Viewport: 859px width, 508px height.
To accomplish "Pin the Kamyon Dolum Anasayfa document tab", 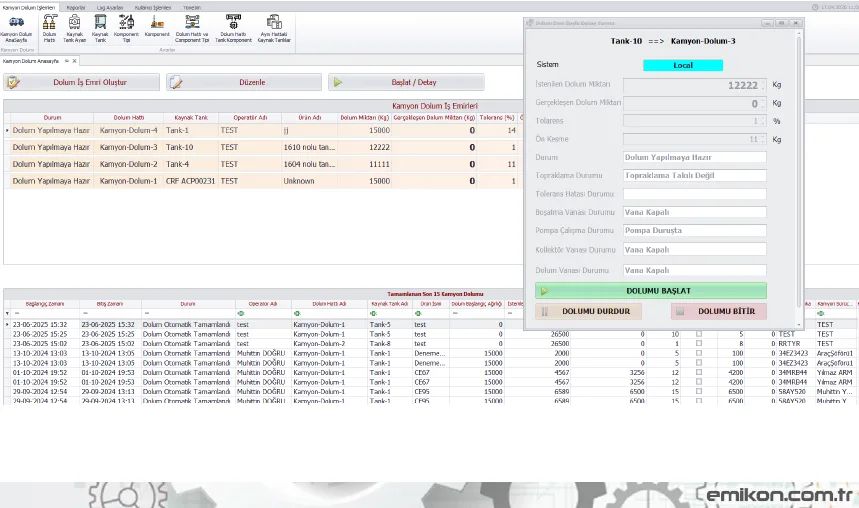I will (67, 61).
